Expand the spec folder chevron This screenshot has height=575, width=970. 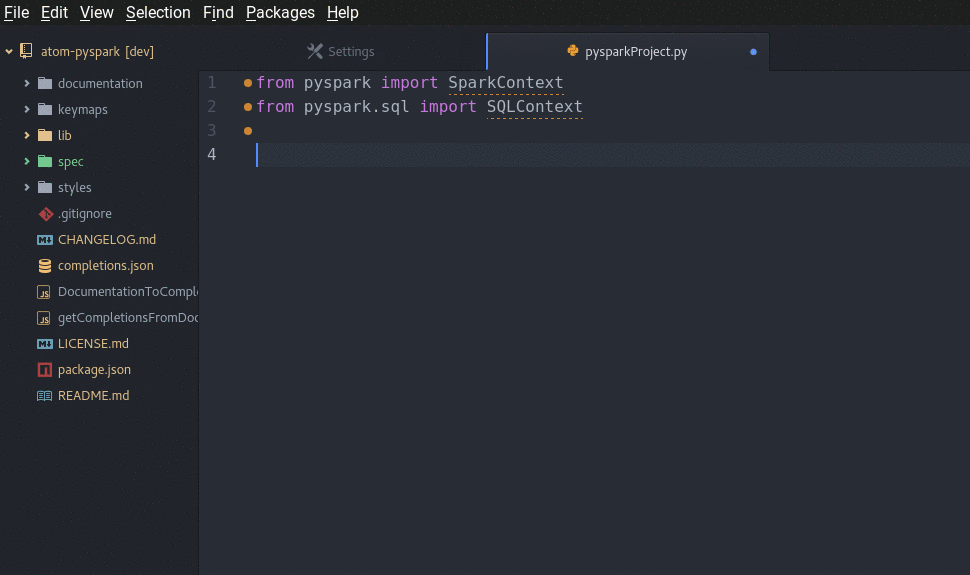pos(27,161)
